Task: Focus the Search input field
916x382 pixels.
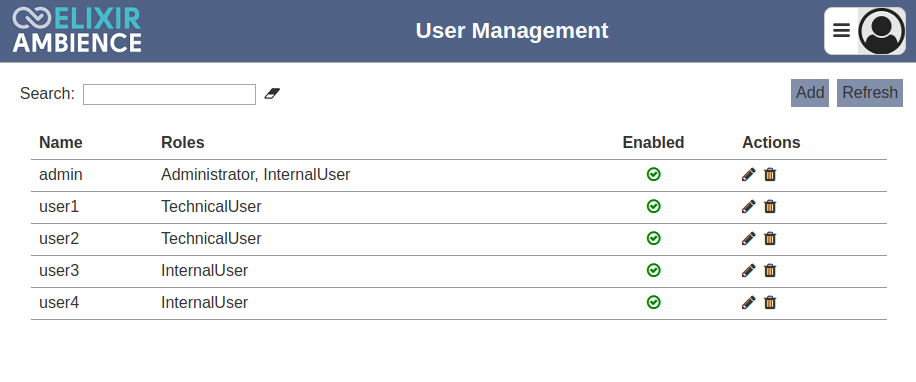Action: (x=169, y=95)
